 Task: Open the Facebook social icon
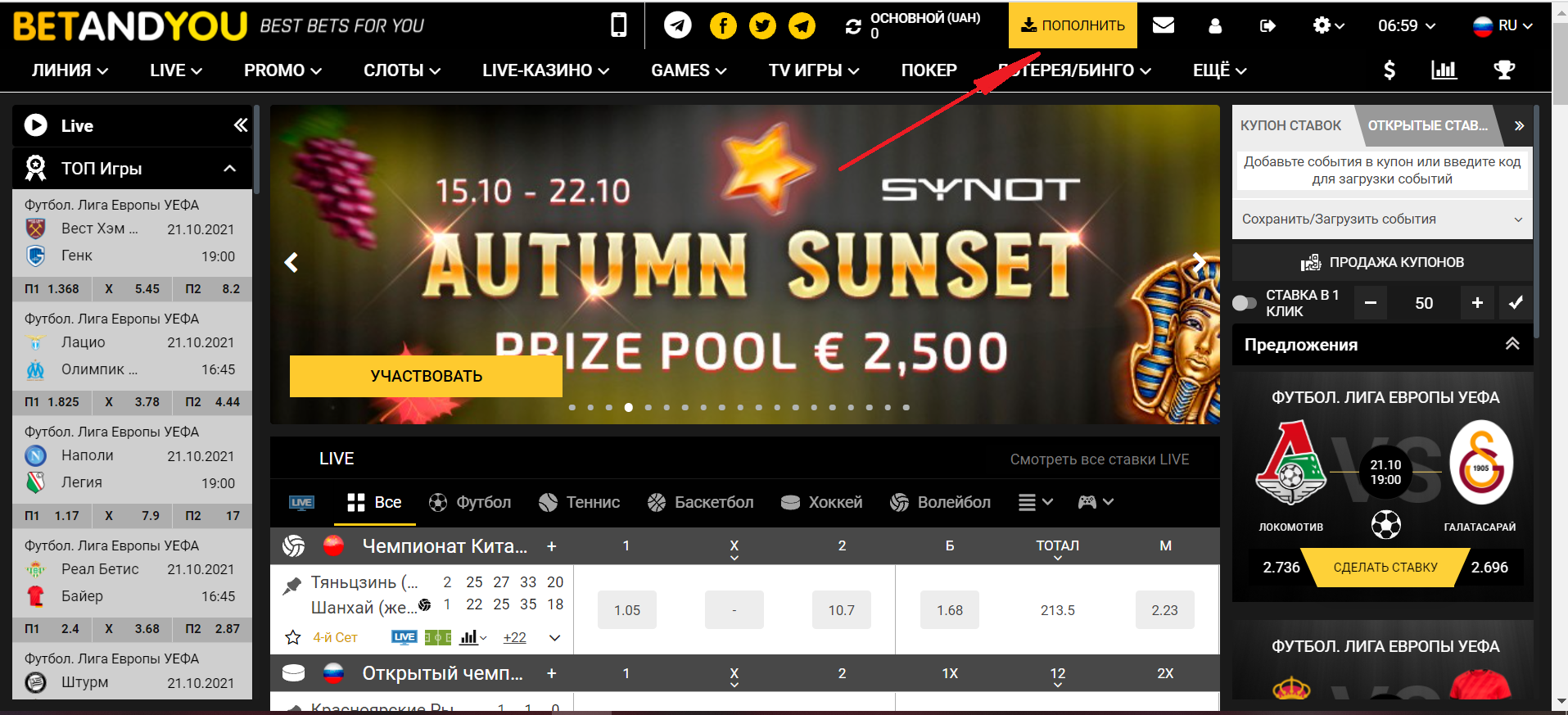(723, 25)
